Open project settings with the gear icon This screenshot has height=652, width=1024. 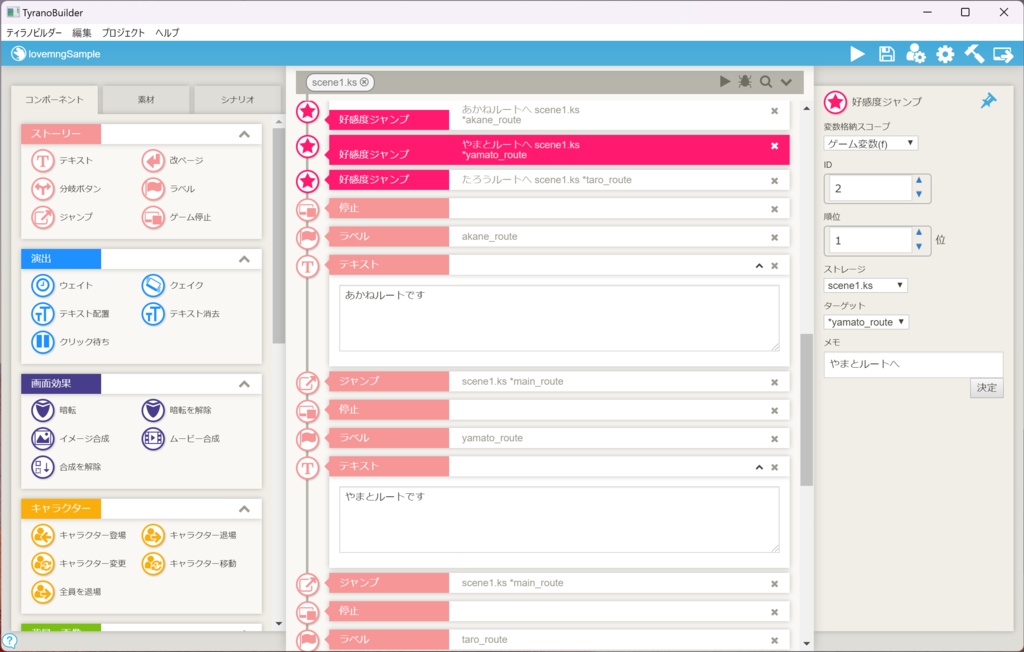(x=945, y=54)
